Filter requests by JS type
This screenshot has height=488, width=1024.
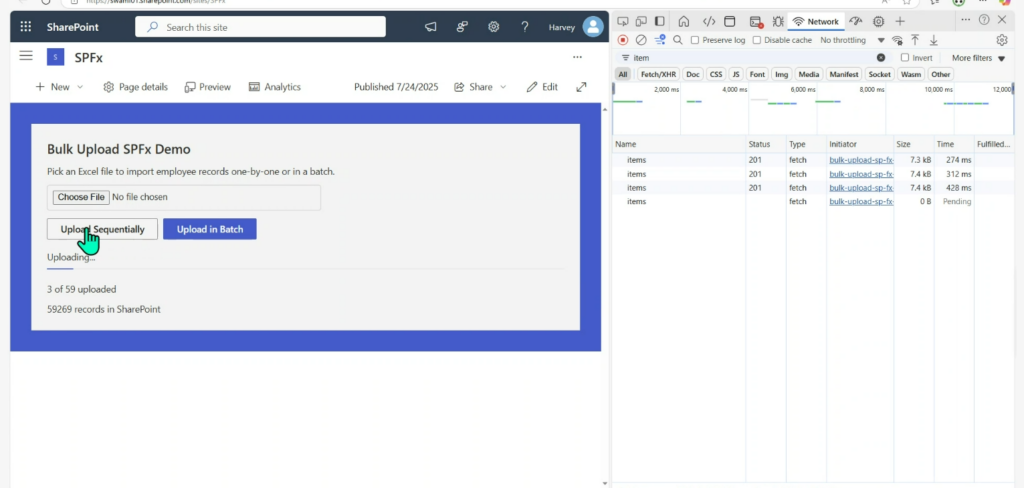point(736,74)
